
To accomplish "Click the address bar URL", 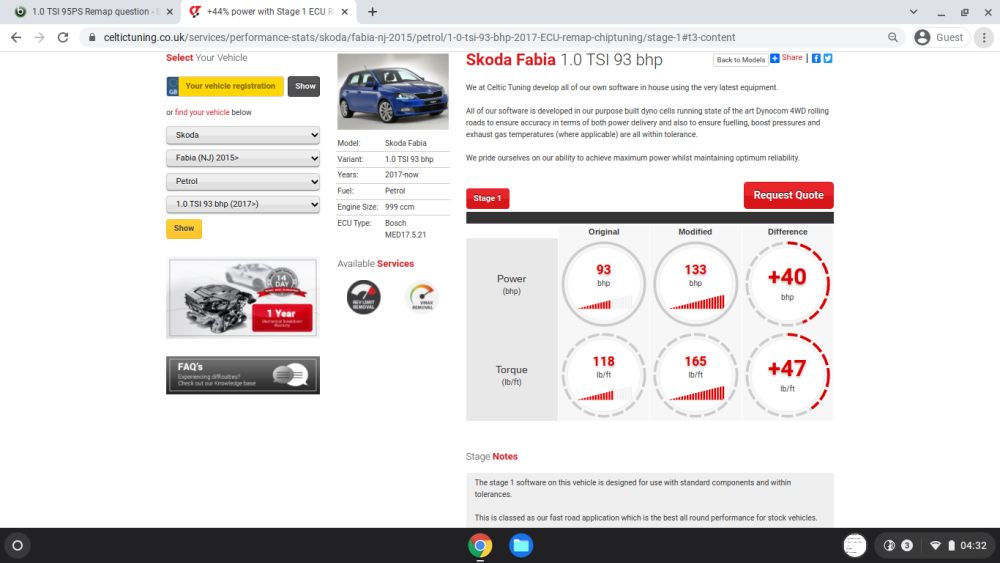I will point(419,38).
